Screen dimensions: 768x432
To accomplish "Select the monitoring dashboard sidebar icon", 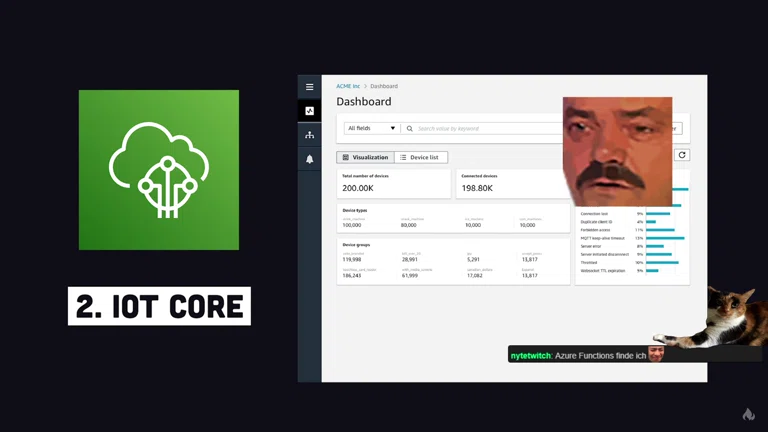I will (310, 111).
